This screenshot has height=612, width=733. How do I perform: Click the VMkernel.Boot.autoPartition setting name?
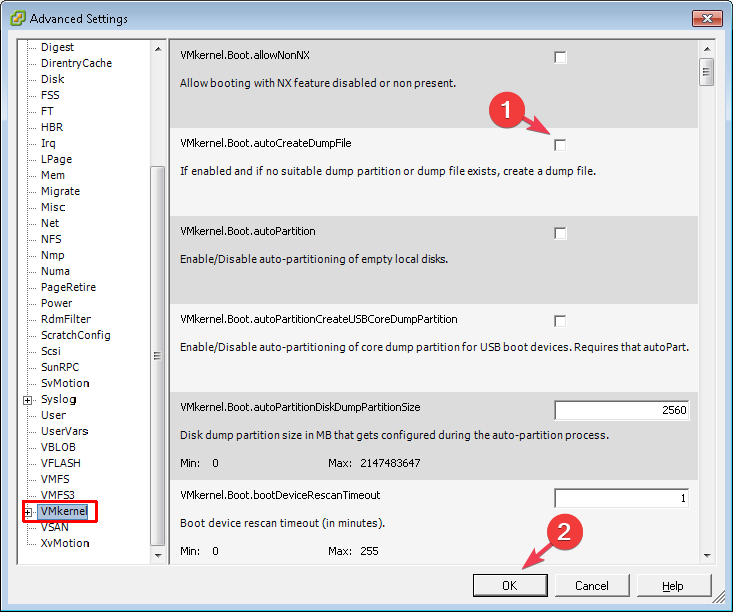click(x=248, y=231)
